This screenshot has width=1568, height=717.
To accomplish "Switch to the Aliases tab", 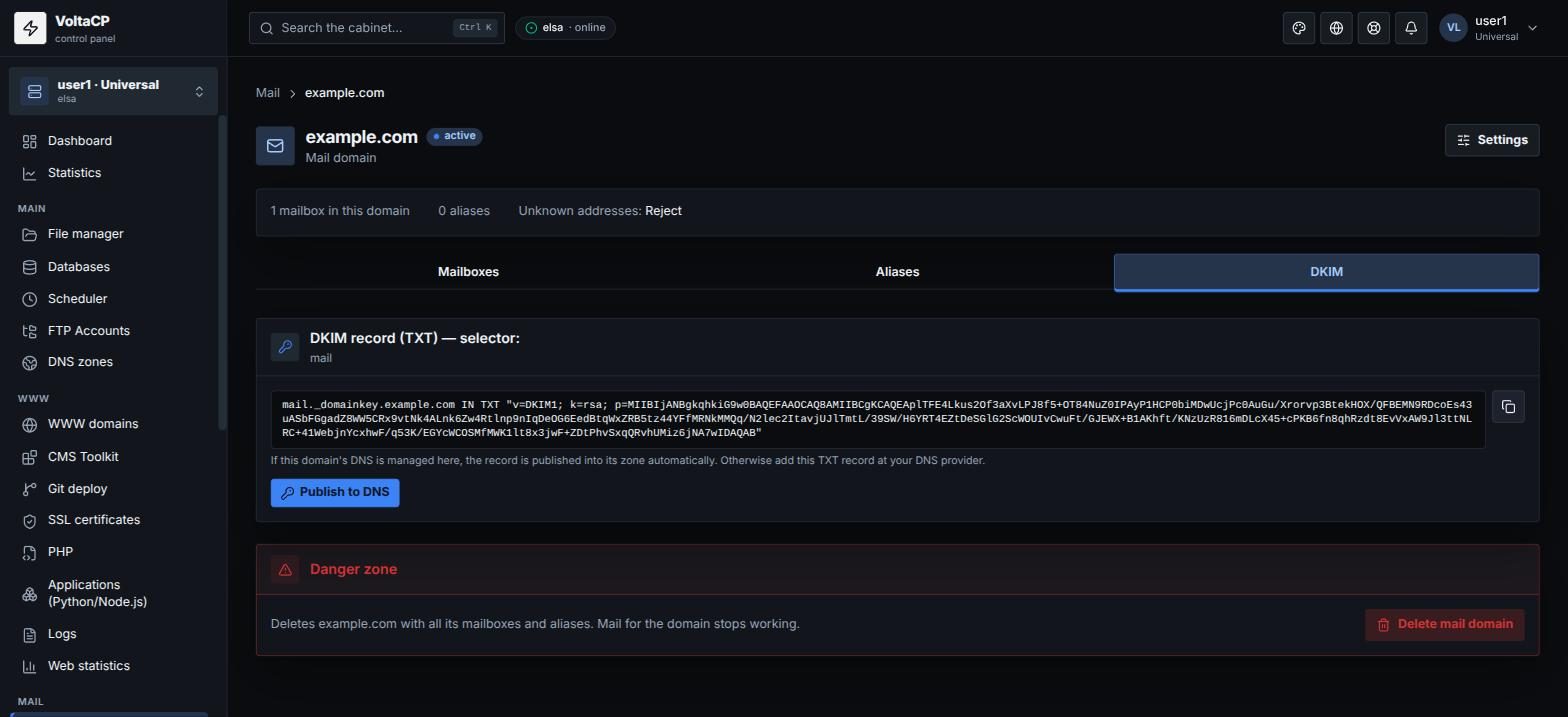I will click(897, 272).
